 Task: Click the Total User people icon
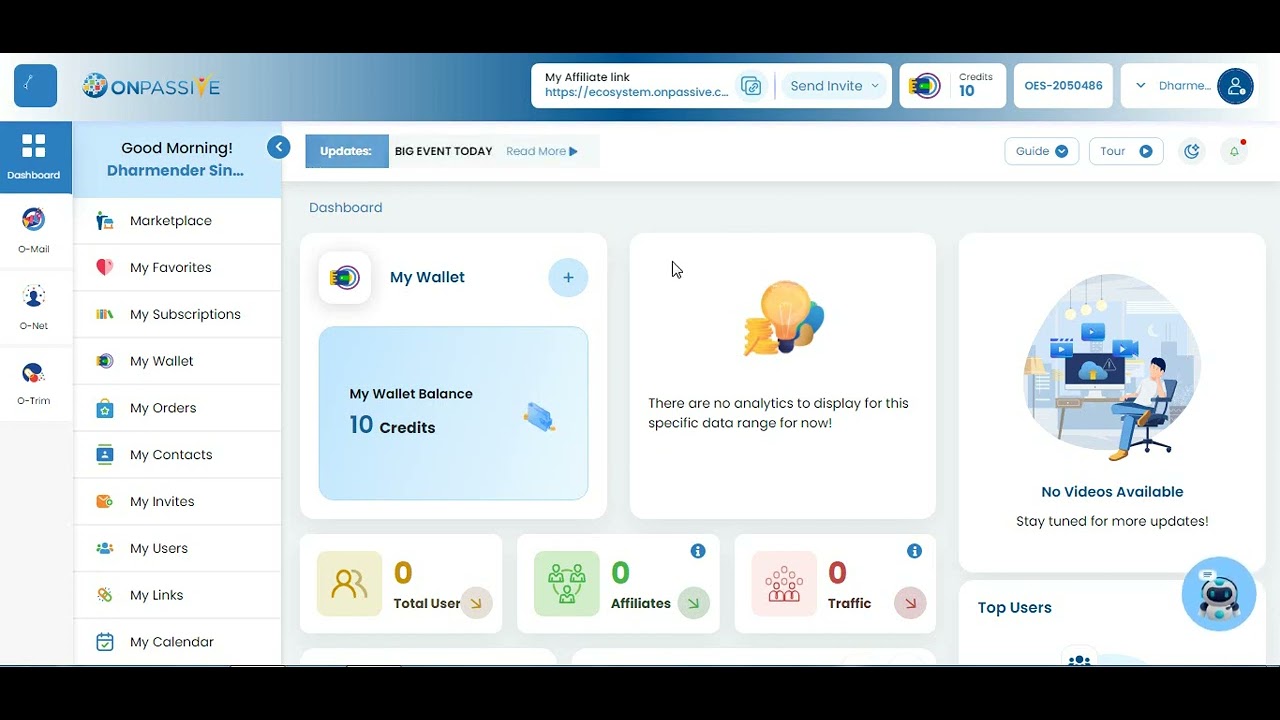[x=349, y=584]
